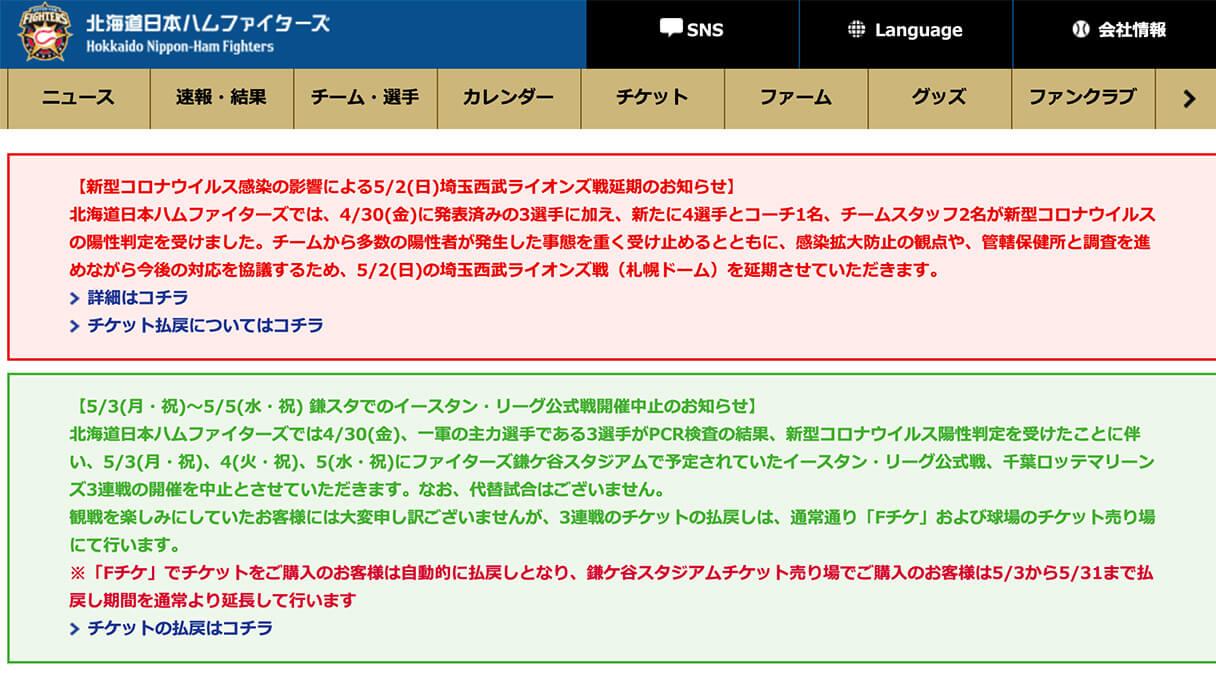Click the チケットの払戻はコチラ link
The width and height of the screenshot is (1216, 684).
[x=180, y=629]
